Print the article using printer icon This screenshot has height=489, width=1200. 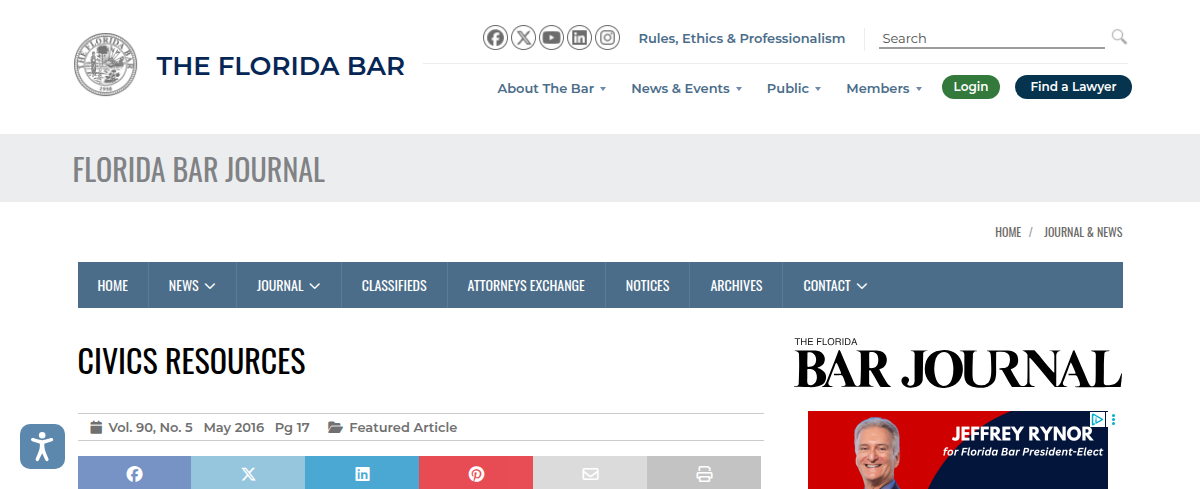tap(704, 474)
